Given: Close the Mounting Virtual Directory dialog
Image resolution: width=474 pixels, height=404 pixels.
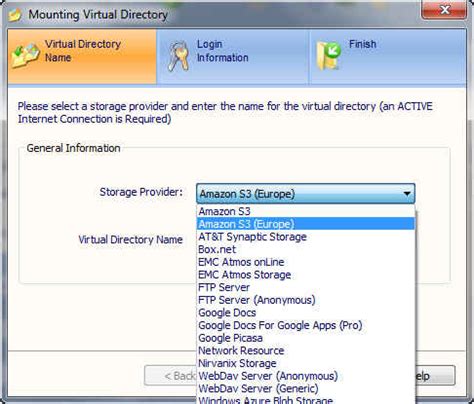Looking at the screenshot, I should coord(444,10).
